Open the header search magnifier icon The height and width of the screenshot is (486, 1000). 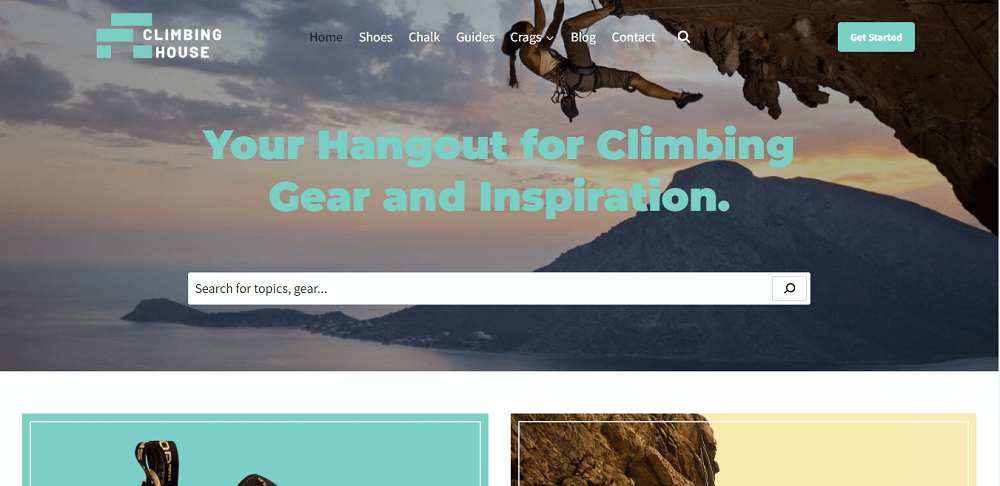[684, 37]
